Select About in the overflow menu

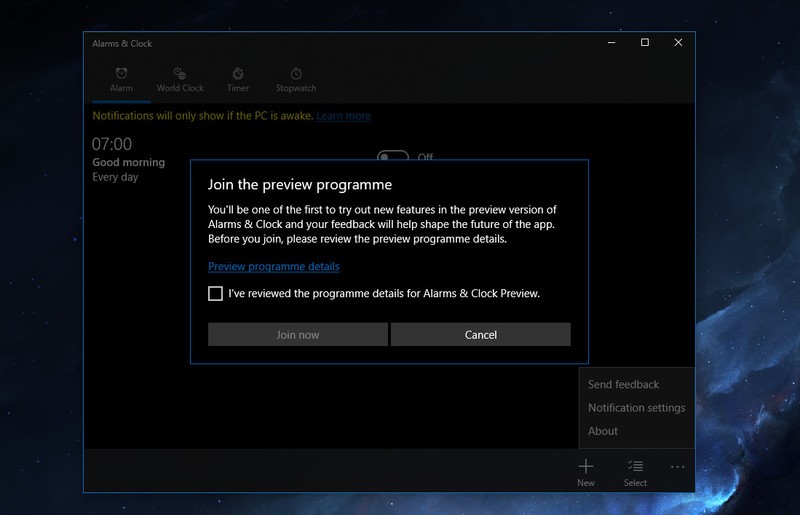point(603,431)
